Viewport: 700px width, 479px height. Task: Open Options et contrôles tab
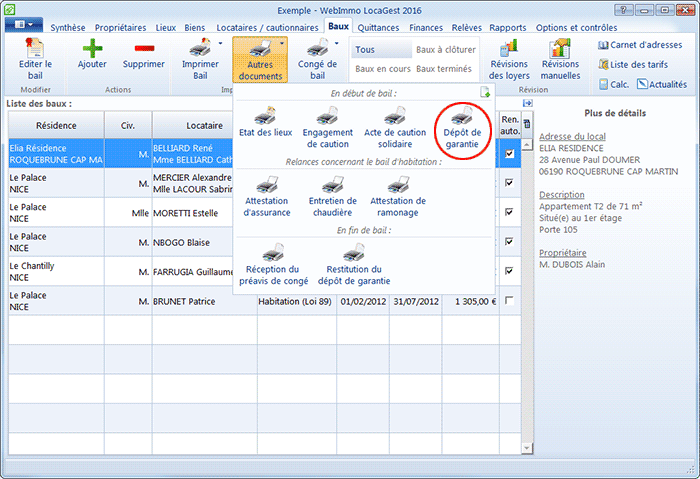click(576, 28)
